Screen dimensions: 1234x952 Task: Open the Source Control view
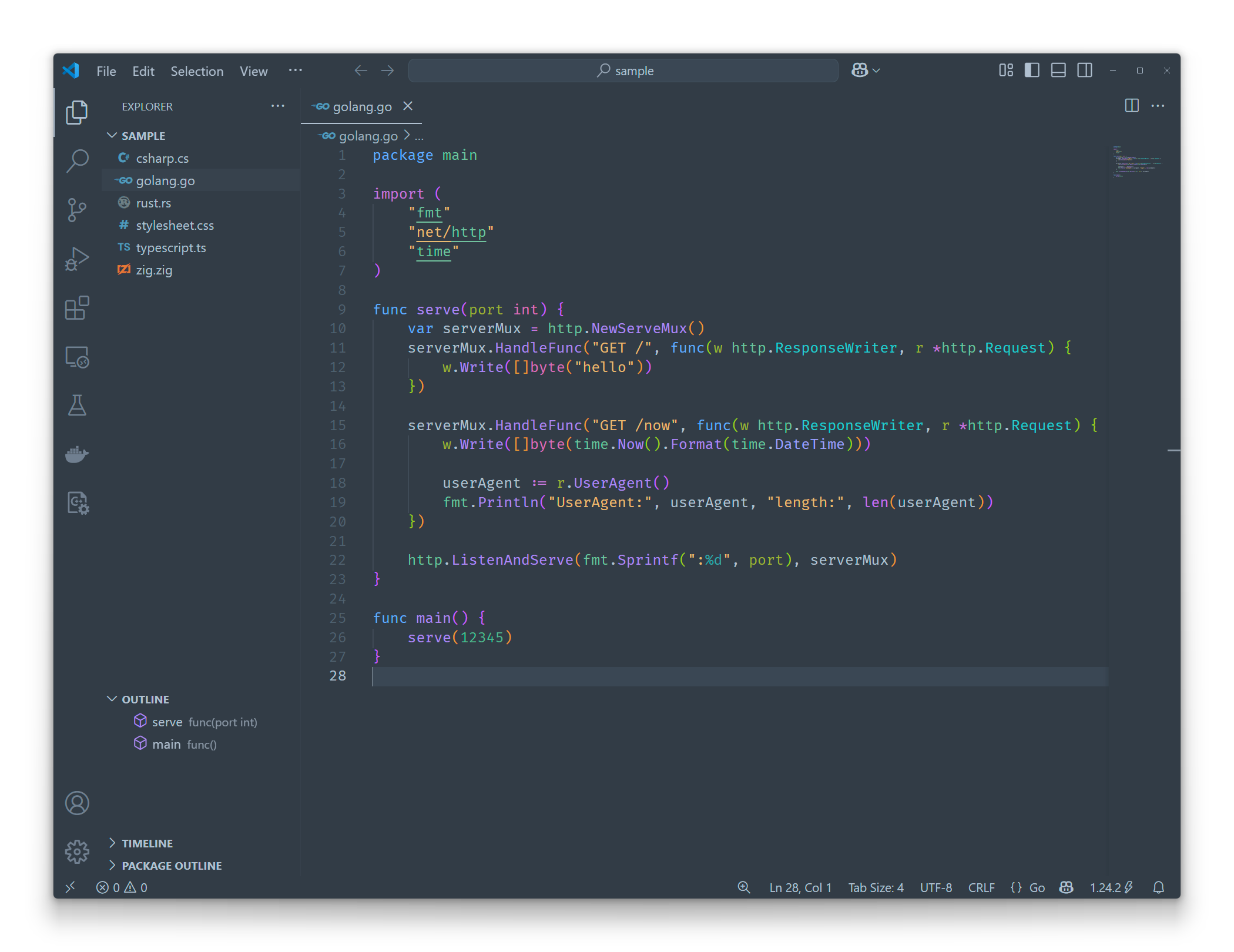tap(77, 210)
